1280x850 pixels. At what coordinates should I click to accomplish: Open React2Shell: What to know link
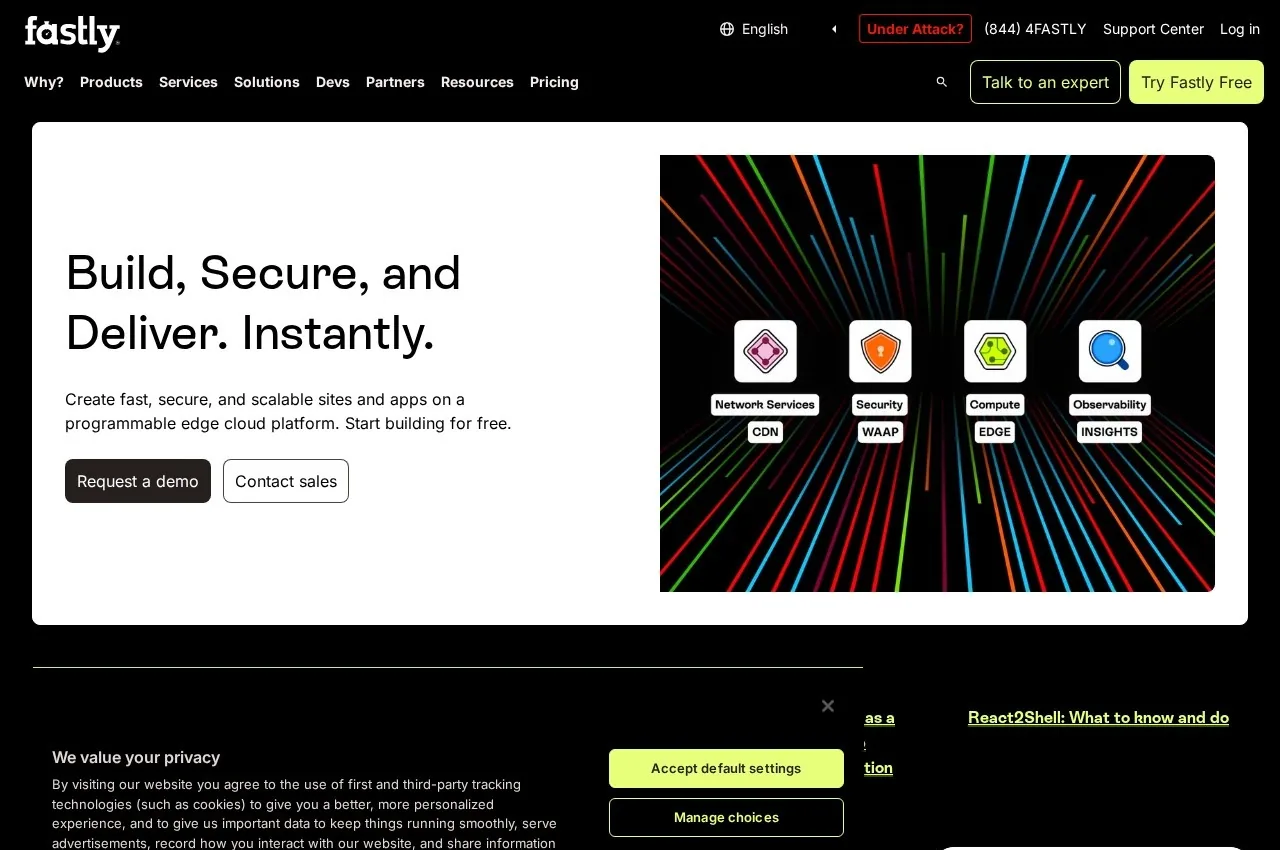click(x=1098, y=717)
